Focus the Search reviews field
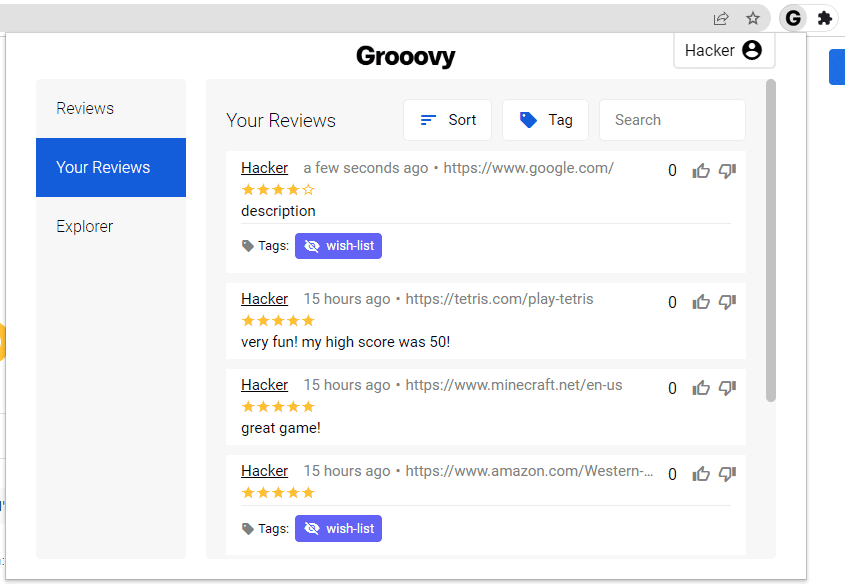This screenshot has height=584, width=845. 673,120
